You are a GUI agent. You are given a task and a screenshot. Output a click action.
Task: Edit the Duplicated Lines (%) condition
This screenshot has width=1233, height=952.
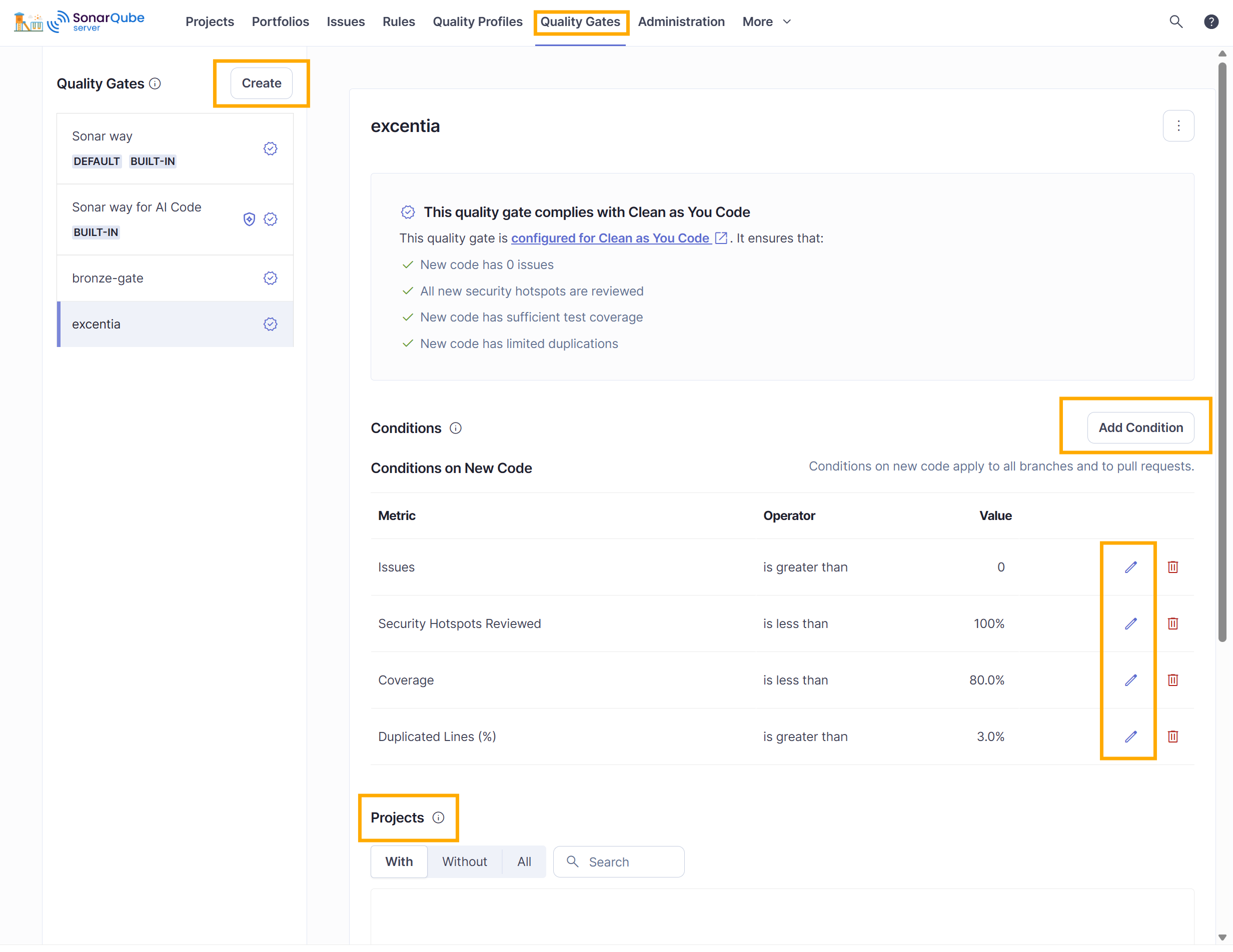[1130, 736]
